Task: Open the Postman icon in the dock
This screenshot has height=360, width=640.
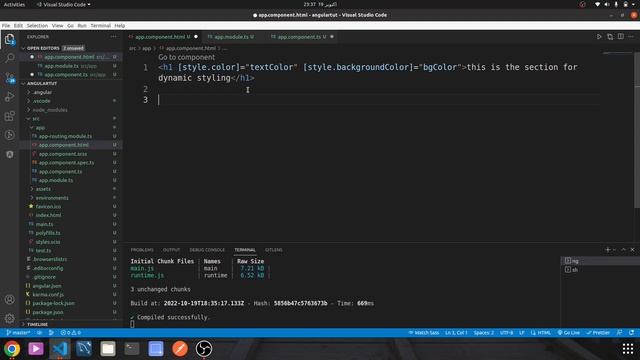Action: [180, 349]
